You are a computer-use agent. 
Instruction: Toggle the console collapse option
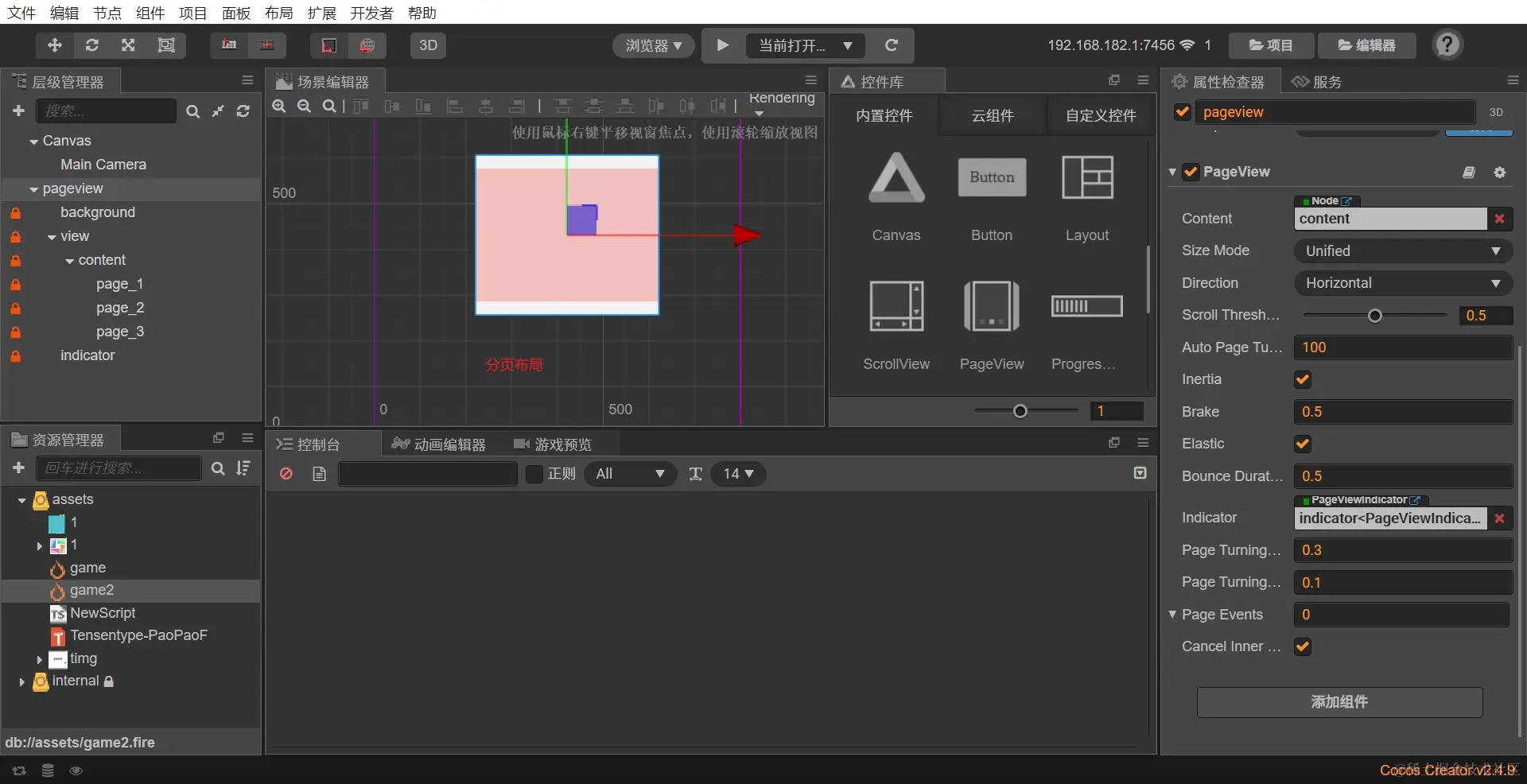click(x=1140, y=473)
